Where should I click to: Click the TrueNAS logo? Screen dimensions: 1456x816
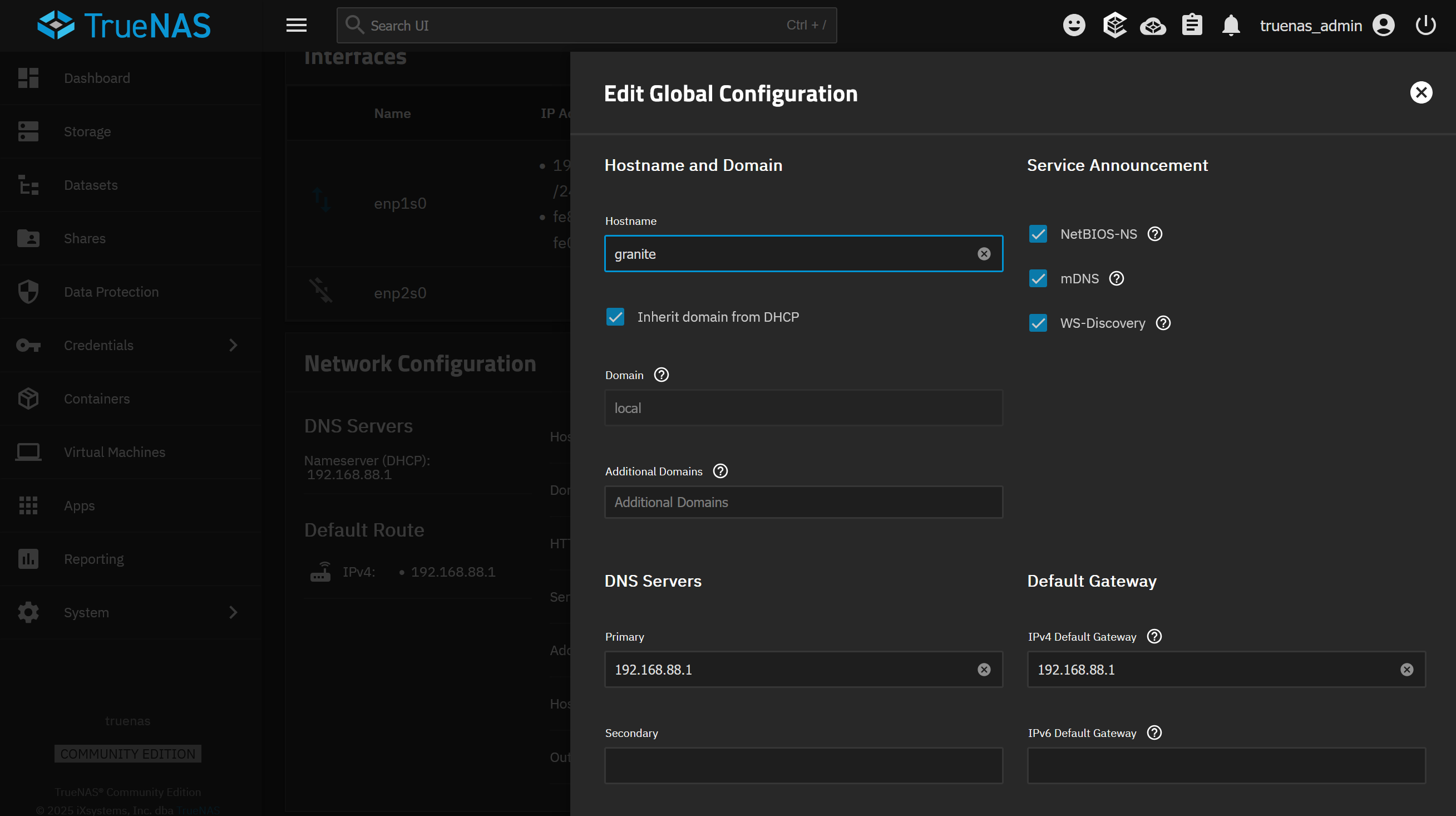tap(123, 24)
